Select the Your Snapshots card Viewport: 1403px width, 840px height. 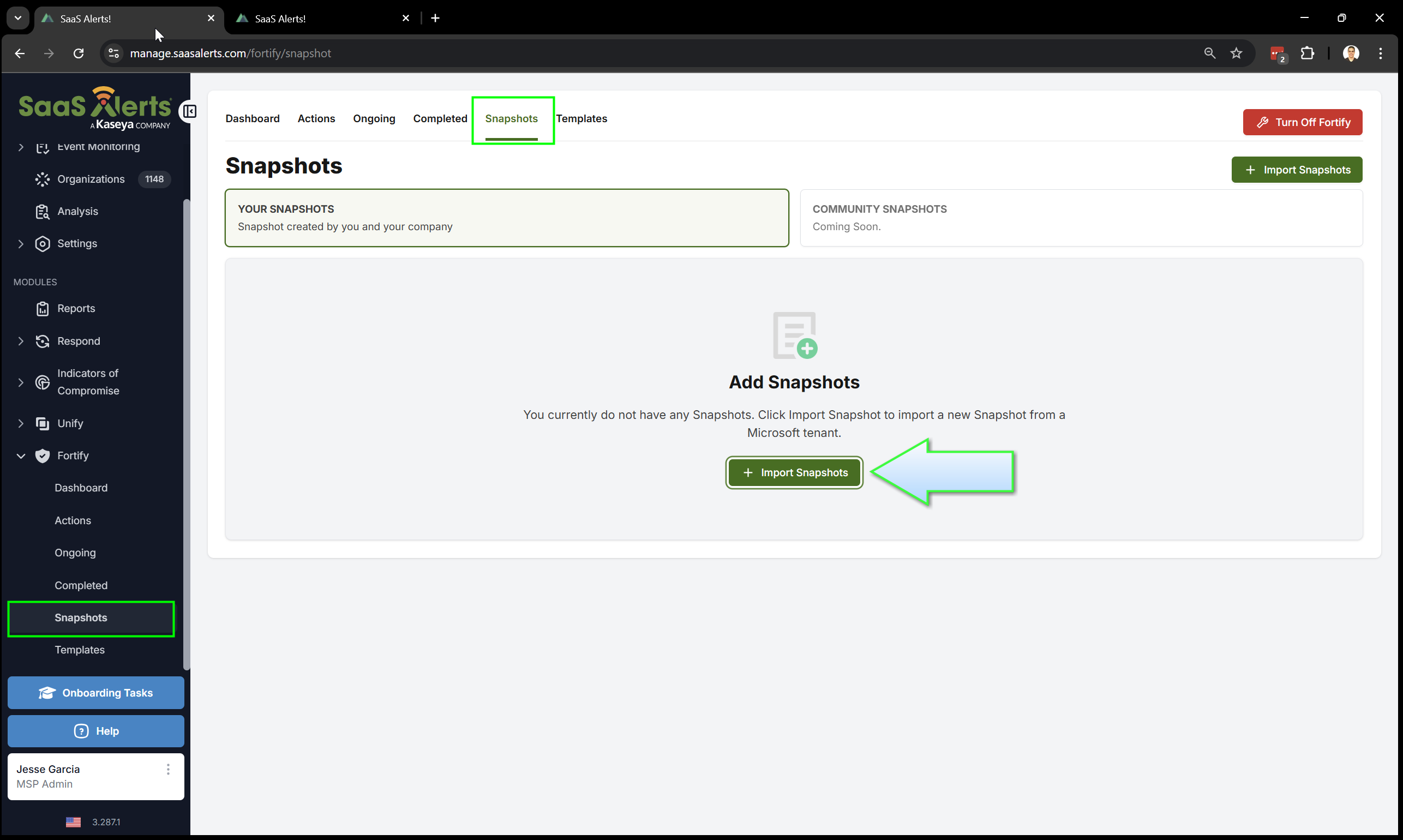507,218
